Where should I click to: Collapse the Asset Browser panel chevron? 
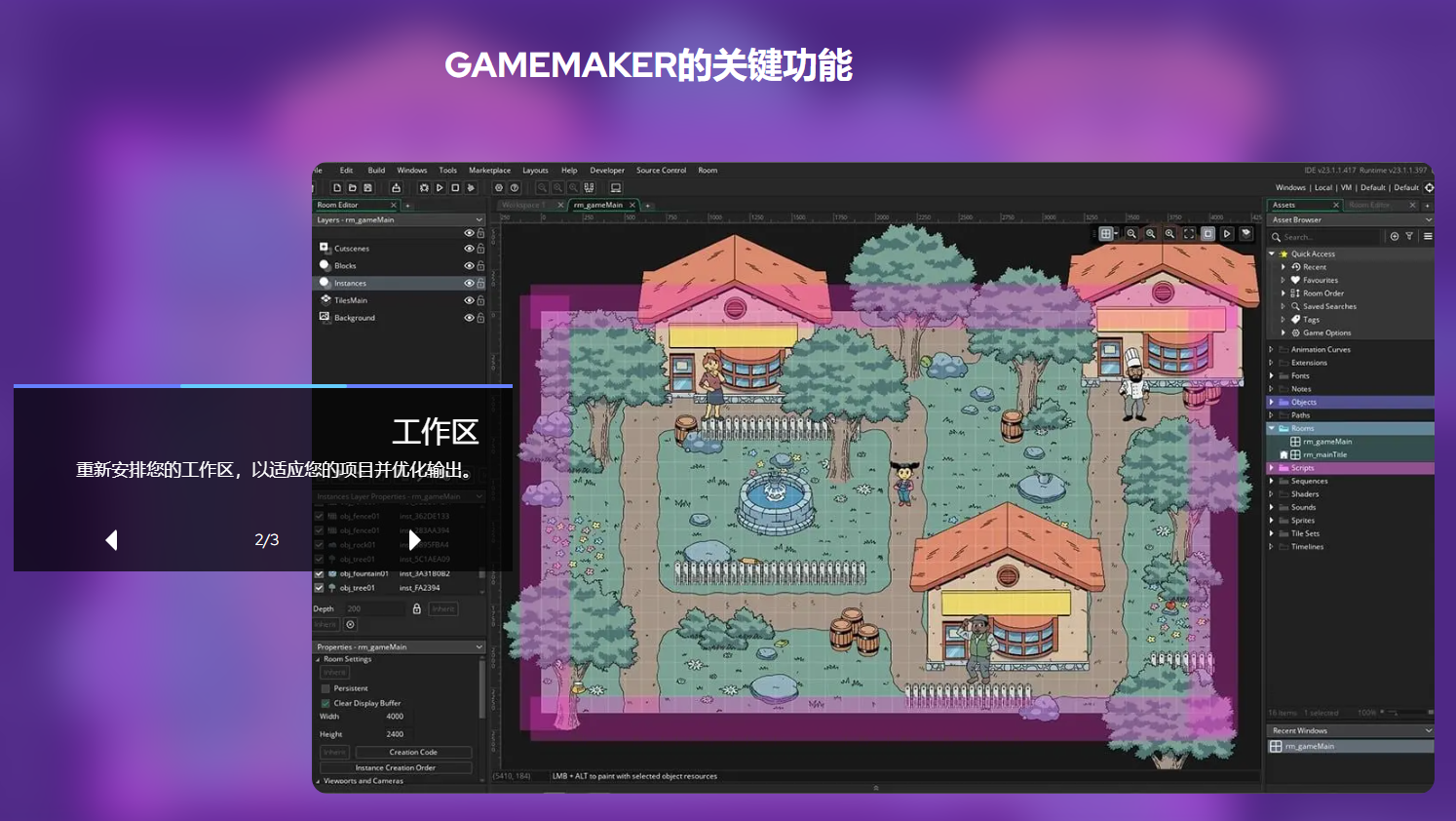(x=1429, y=220)
